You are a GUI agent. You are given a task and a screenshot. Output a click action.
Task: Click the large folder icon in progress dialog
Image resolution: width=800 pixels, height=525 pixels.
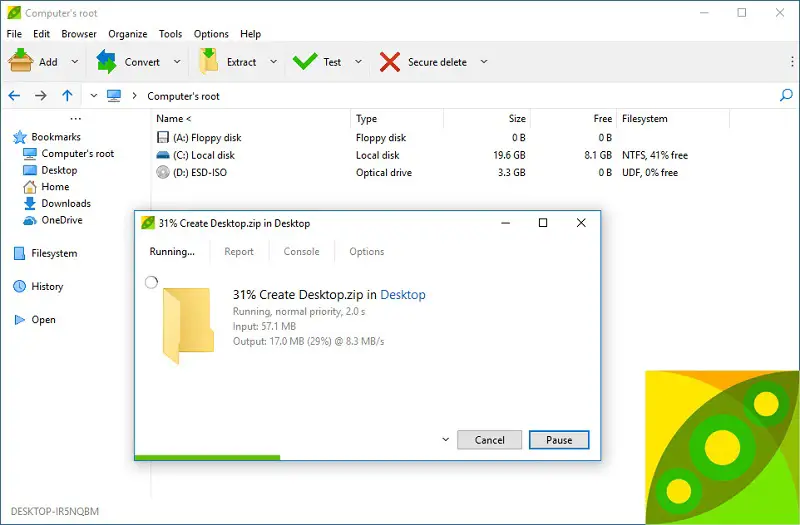188,326
